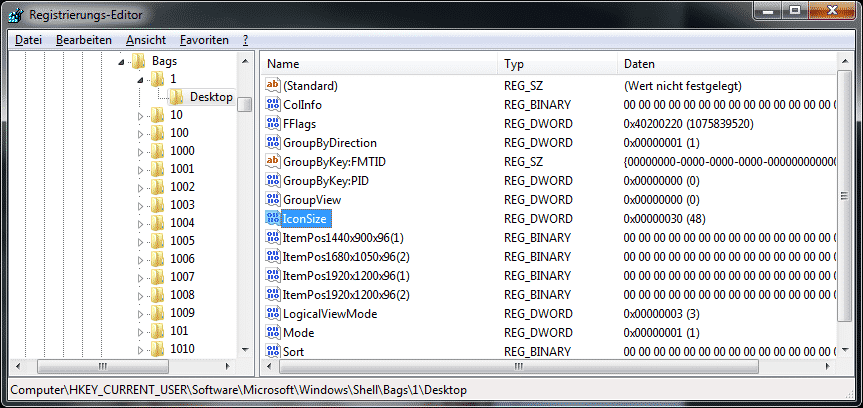Click the Mode value icon
Viewport: 863px width, 408px height.
(272, 333)
